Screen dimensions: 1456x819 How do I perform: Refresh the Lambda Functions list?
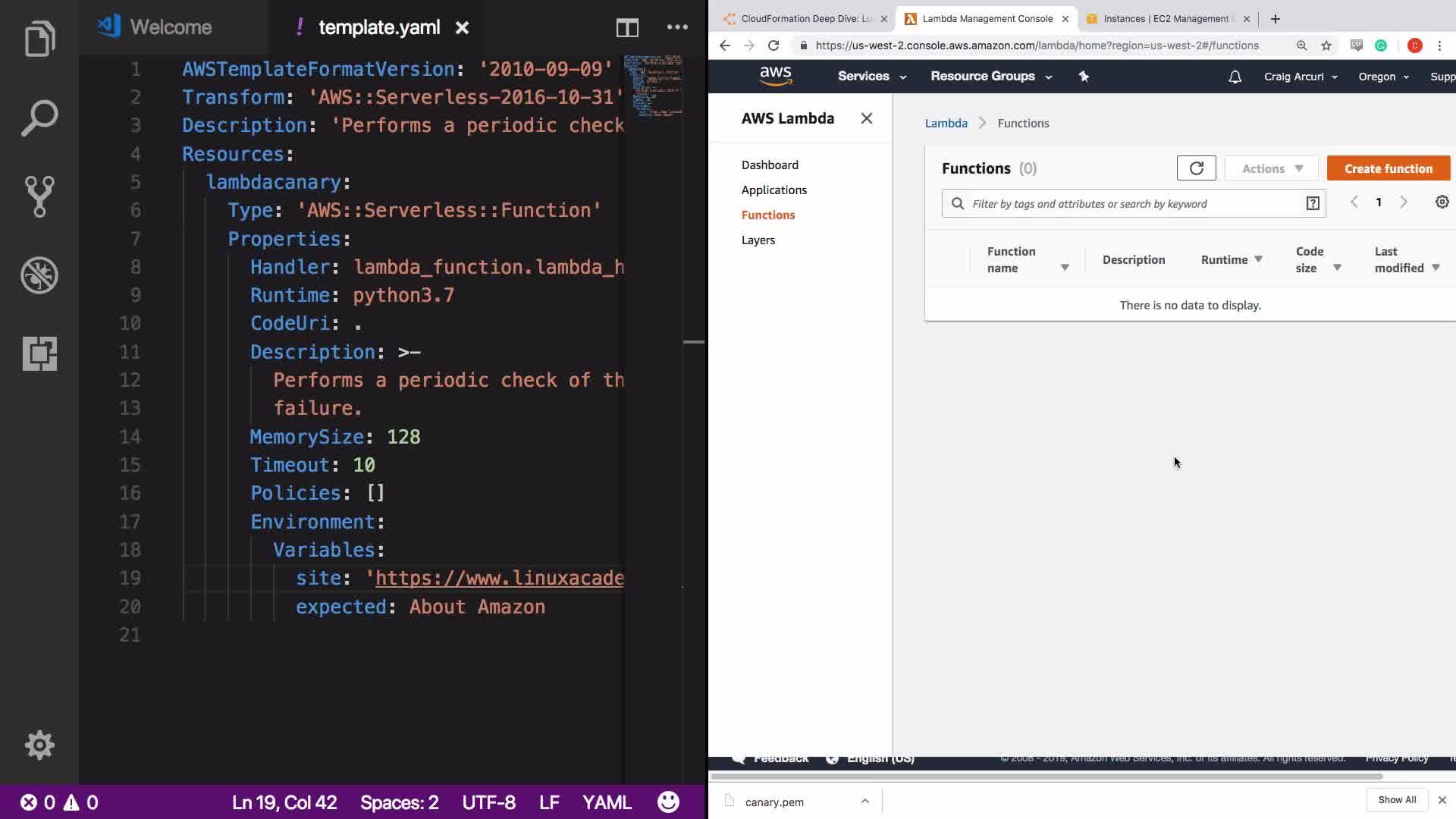tap(1196, 168)
